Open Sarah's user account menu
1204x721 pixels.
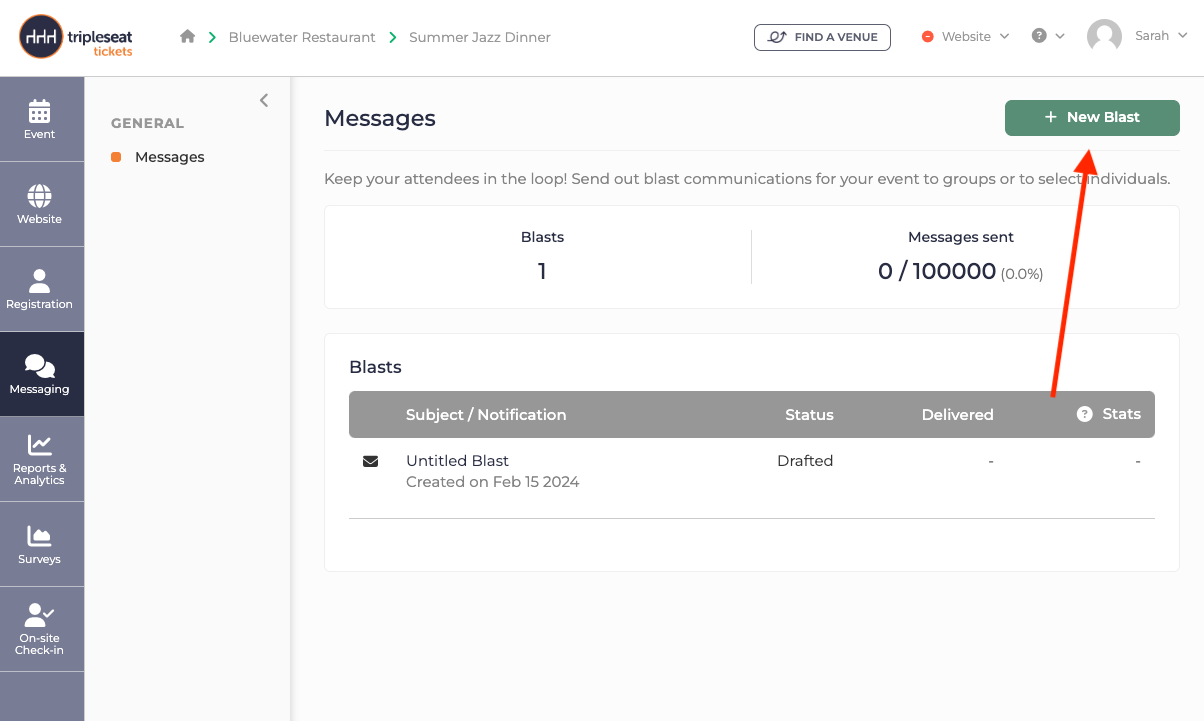click(x=1137, y=36)
